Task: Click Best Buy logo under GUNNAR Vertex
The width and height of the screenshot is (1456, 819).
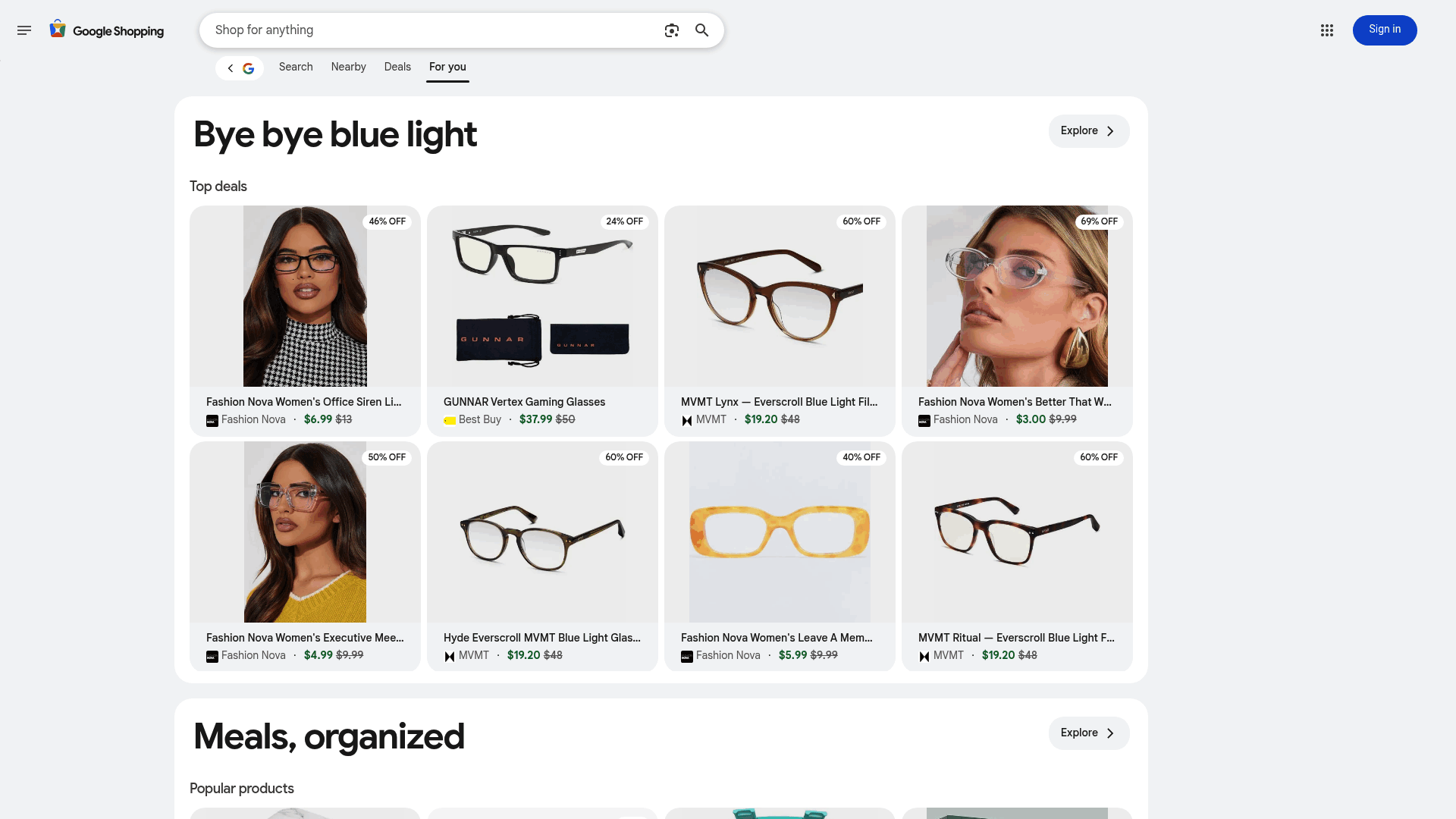Action: pos(450,421)
